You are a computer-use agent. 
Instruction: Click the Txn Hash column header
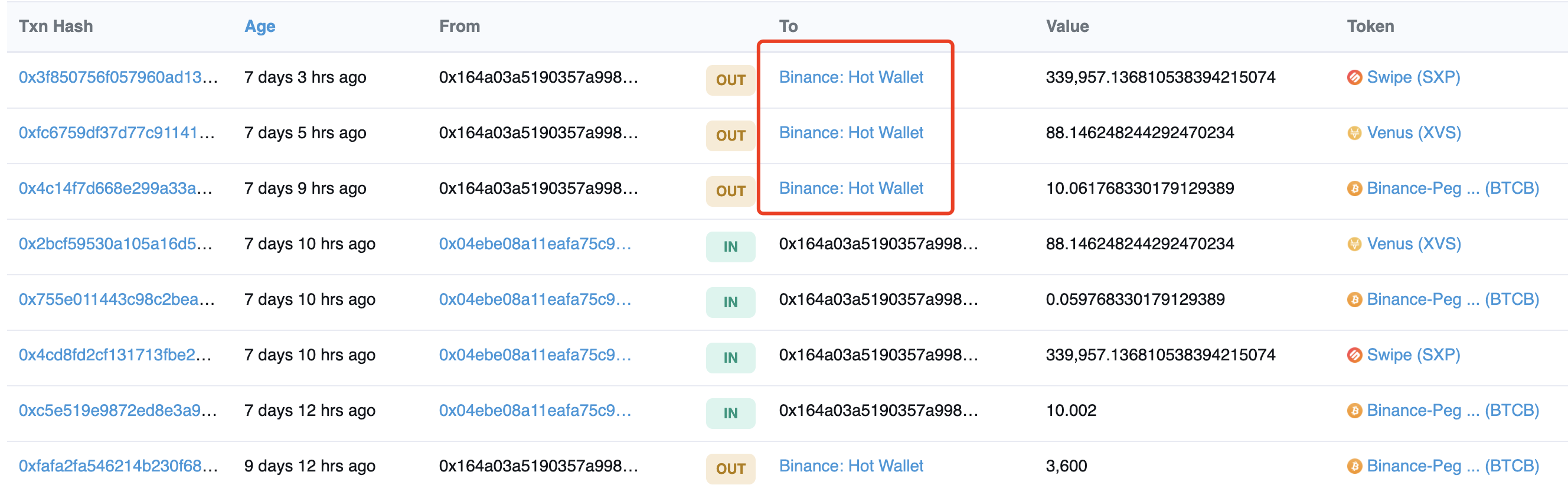point(55,26)
